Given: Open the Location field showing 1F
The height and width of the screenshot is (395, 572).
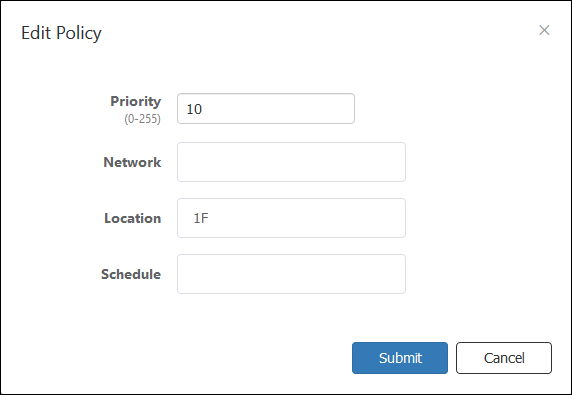Looking at the screenshot, I should 291,218.
